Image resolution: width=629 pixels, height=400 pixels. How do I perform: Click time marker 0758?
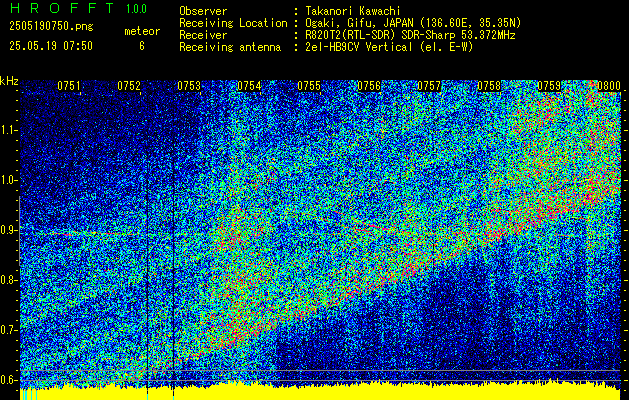pyautogui.click(x=489, y=86)
